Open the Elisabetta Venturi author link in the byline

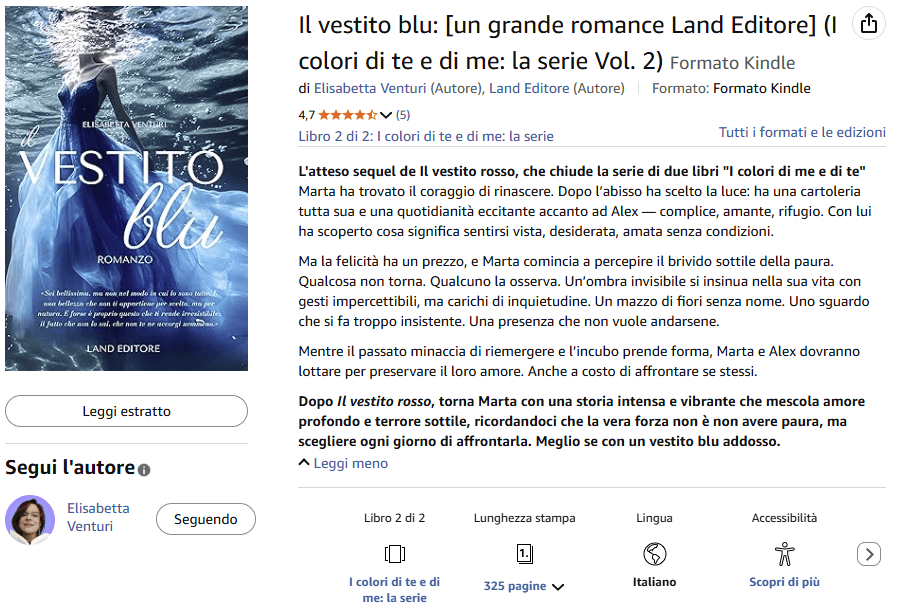pyautogui.click(x=370, y=88)
